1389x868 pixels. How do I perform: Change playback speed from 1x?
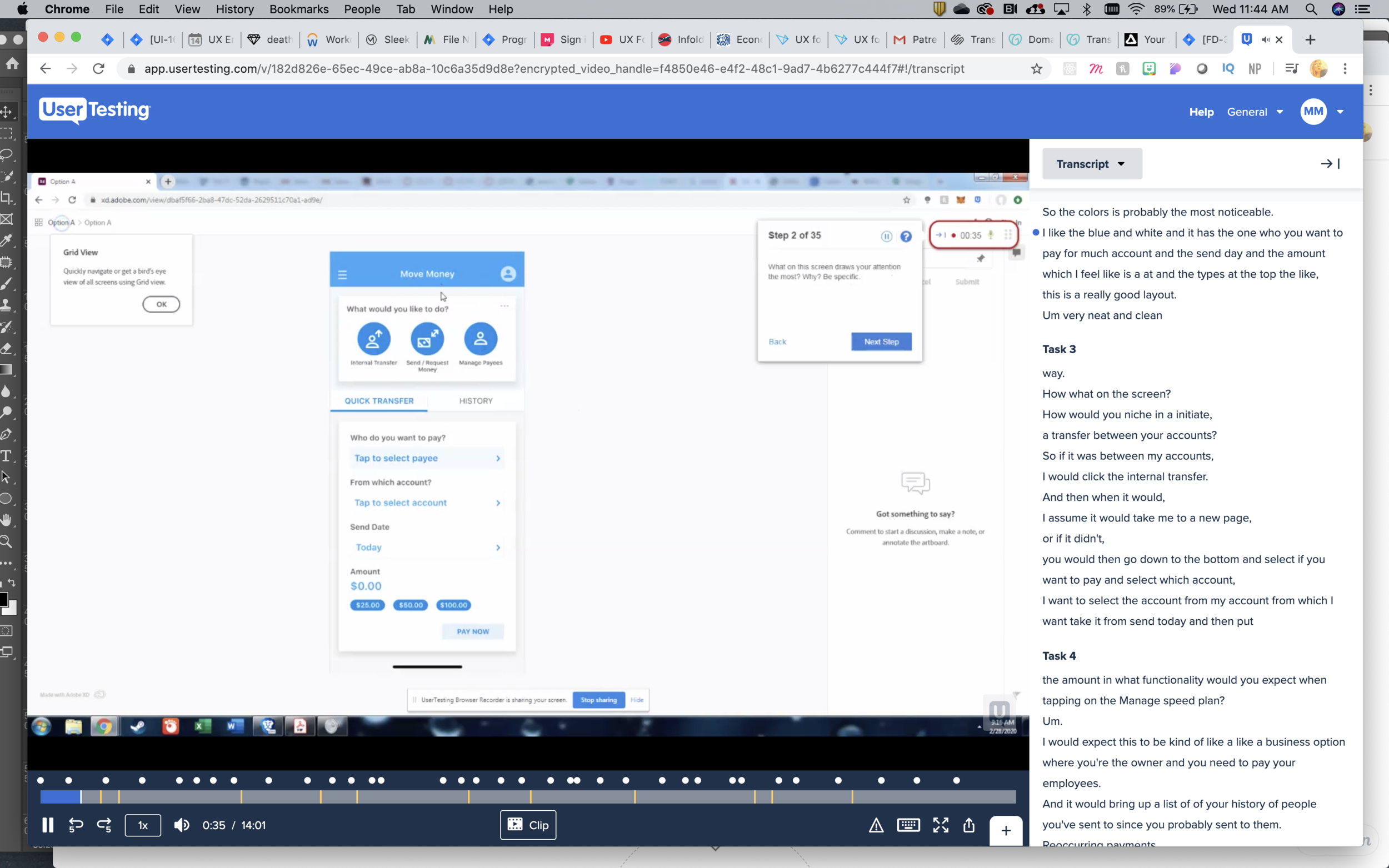pos(143,825)
